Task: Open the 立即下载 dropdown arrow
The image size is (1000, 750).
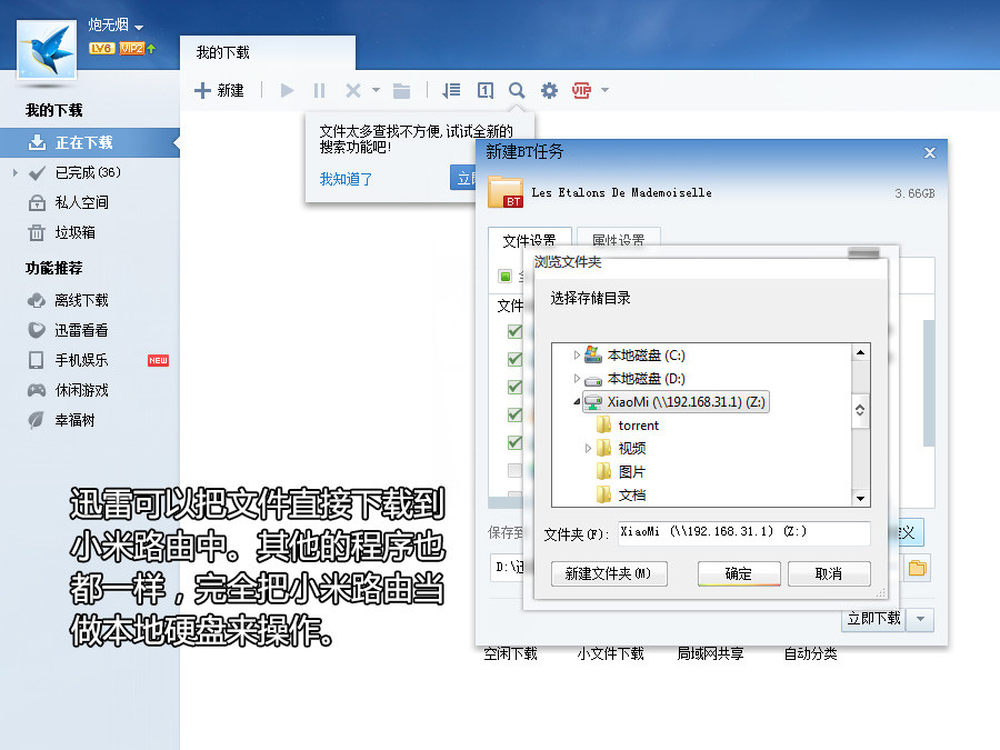Action: [920, 619]
